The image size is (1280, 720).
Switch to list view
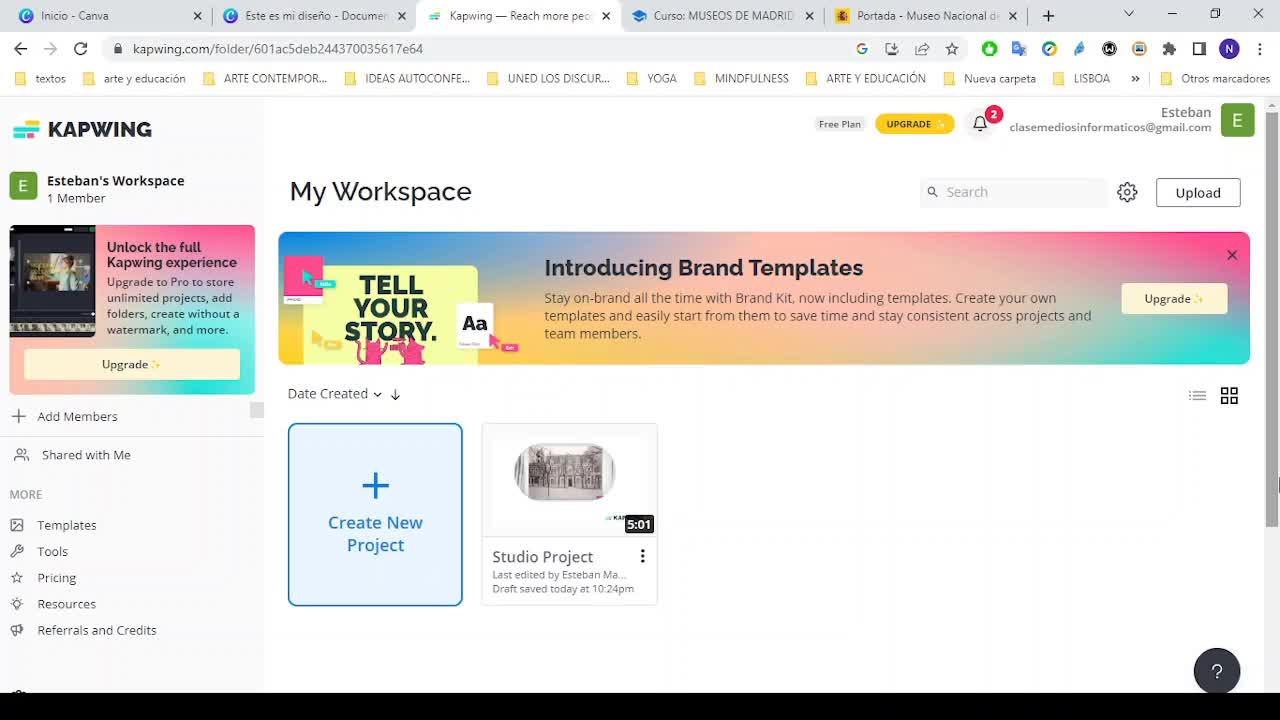tap(1197, 396)
